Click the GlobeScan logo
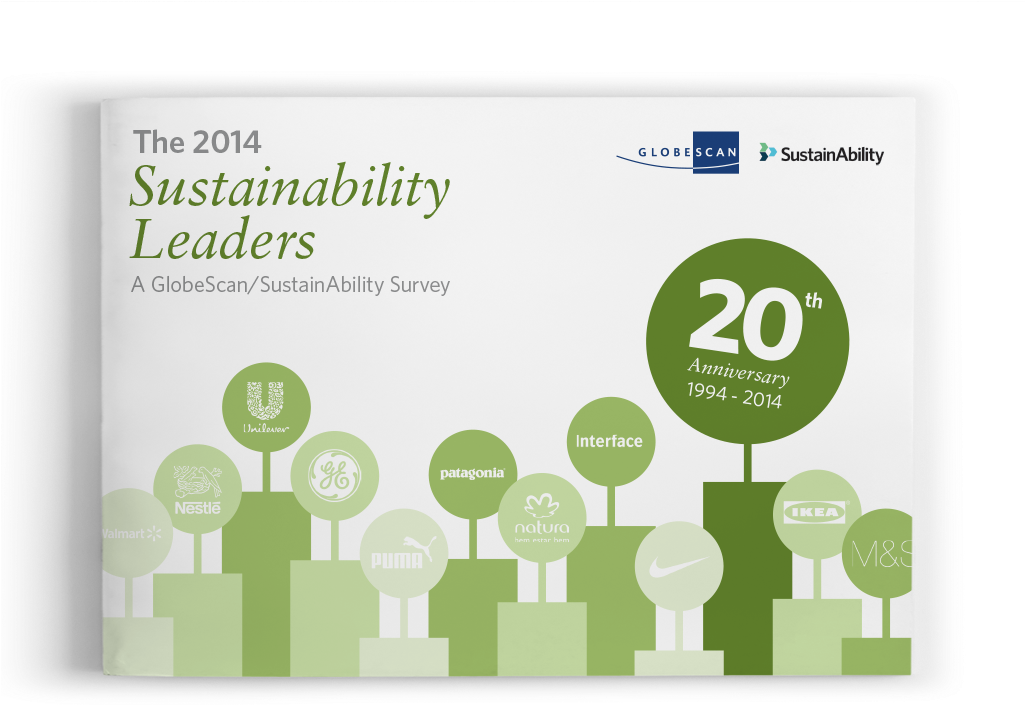 pyautogui.click(x=678, y=152)
